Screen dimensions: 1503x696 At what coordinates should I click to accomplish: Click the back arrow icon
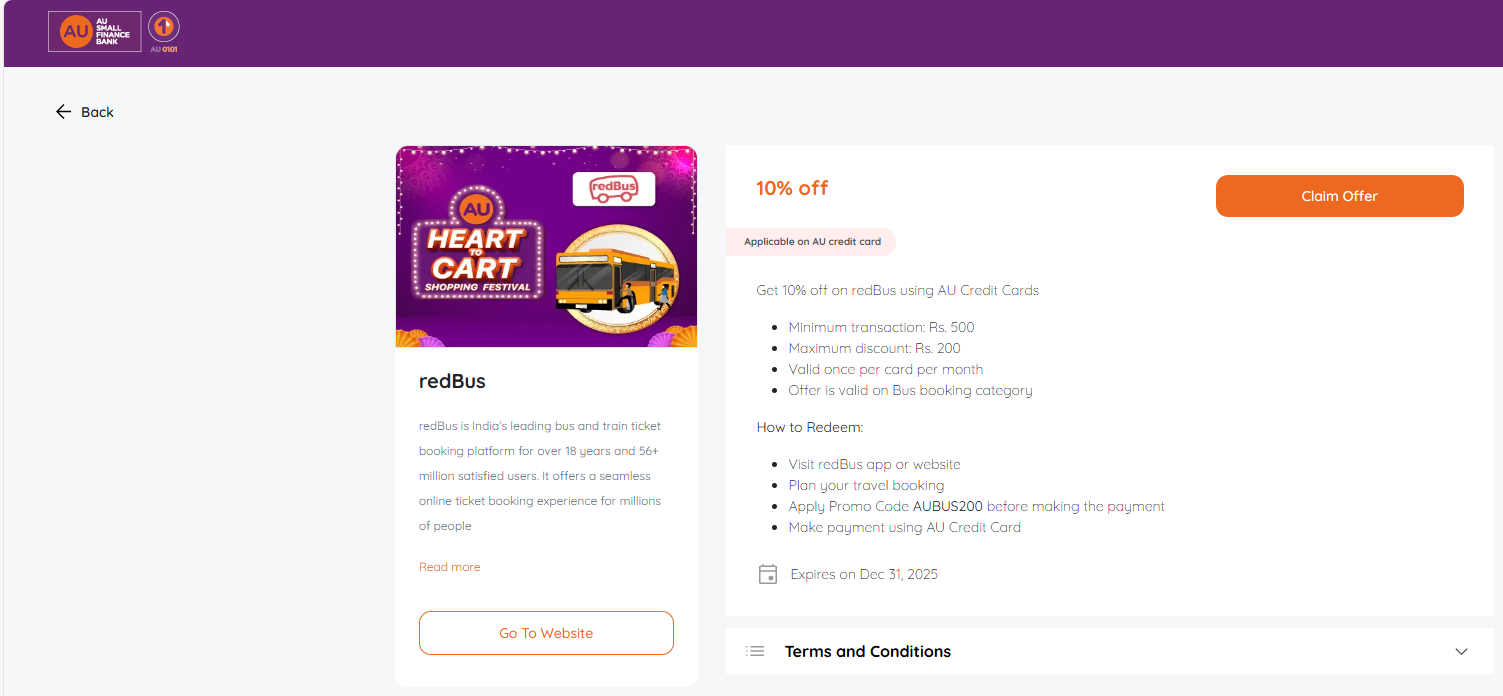[x=64, y=112]
